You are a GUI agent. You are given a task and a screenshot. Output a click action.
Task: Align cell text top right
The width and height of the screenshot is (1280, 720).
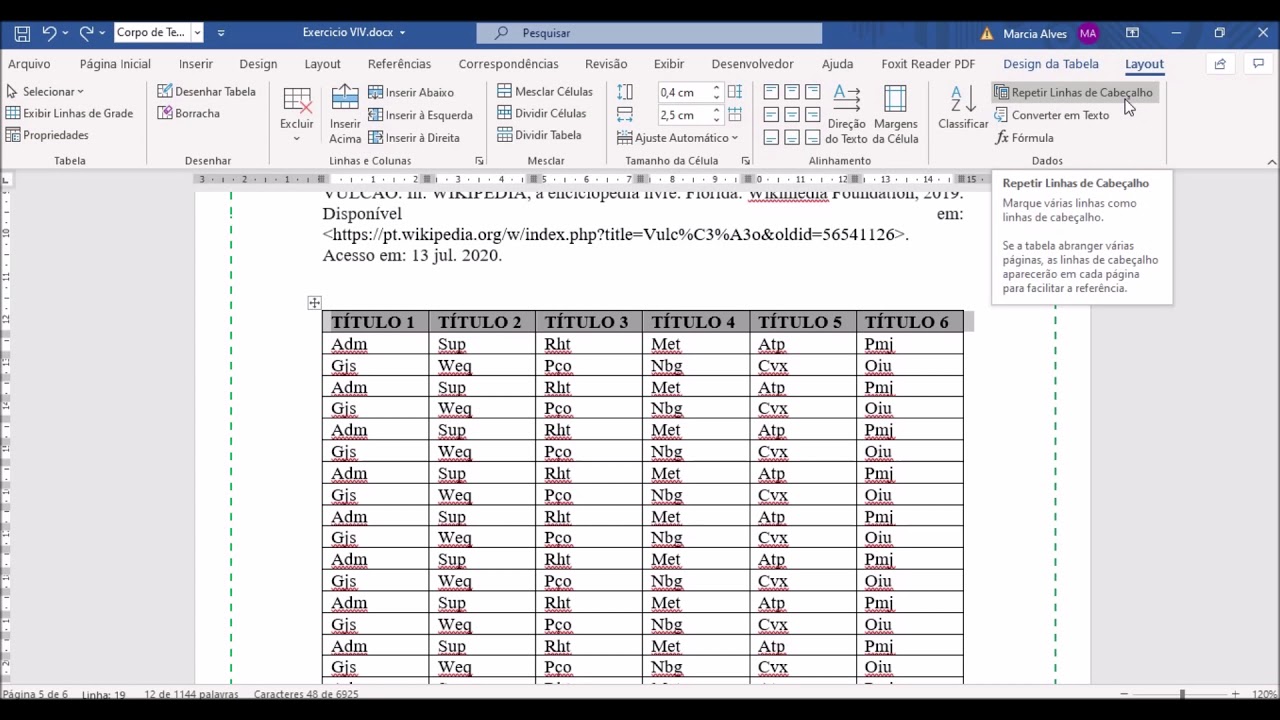tap(813, 92)
